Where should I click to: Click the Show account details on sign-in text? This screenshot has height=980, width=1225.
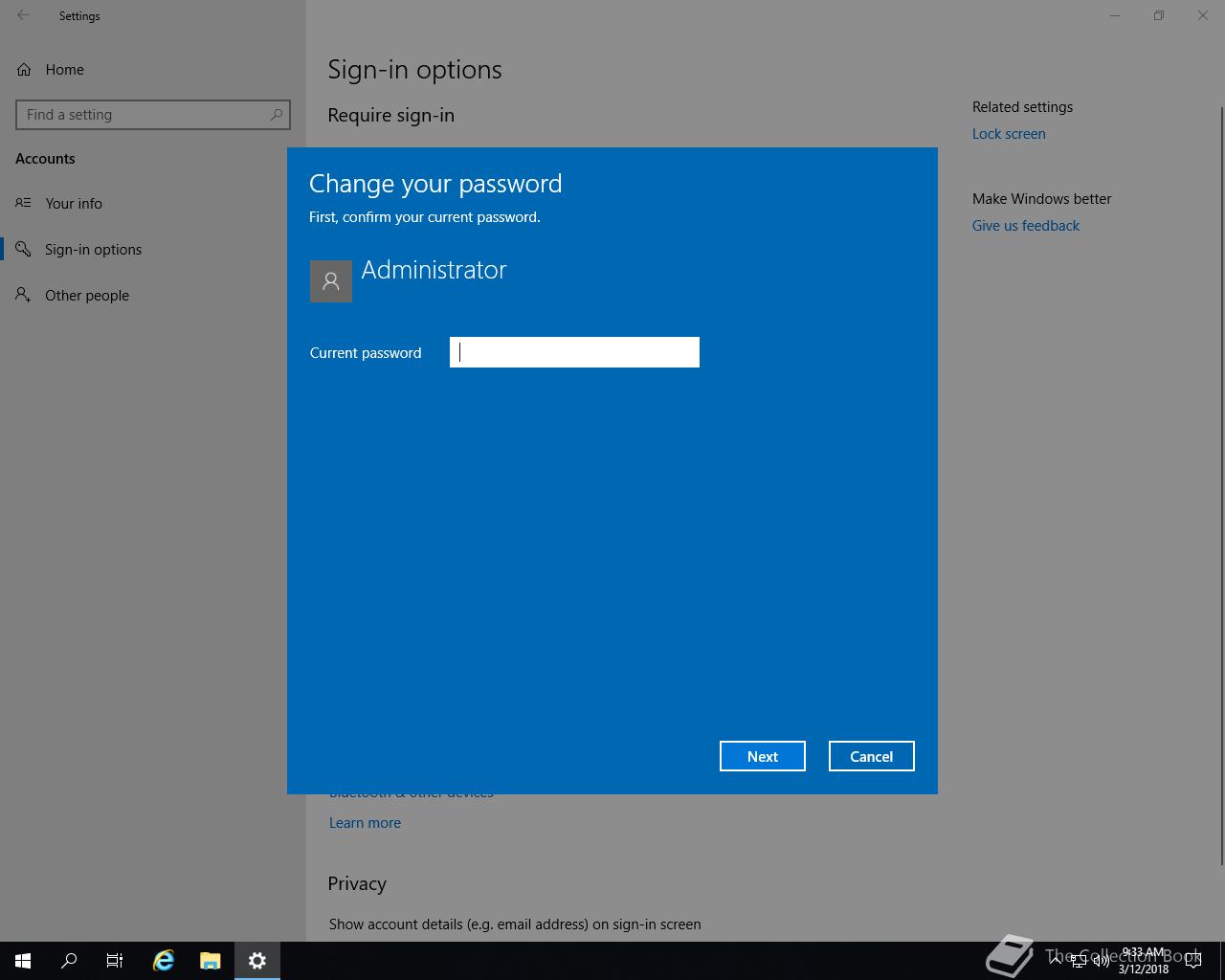click(x=515, y=924)
